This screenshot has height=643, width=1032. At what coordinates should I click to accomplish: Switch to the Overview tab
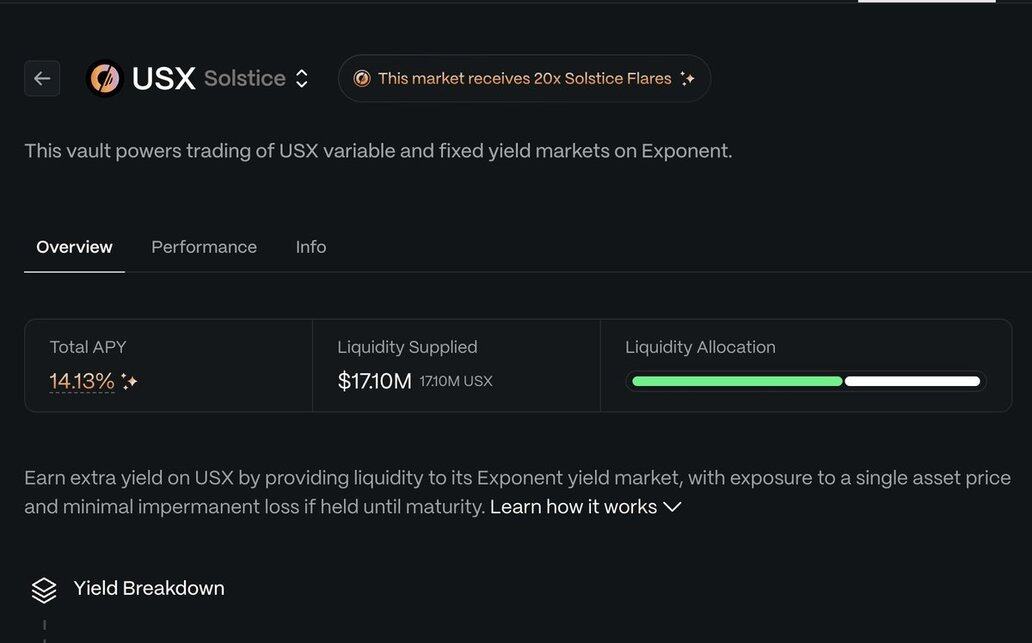[74, 247]
